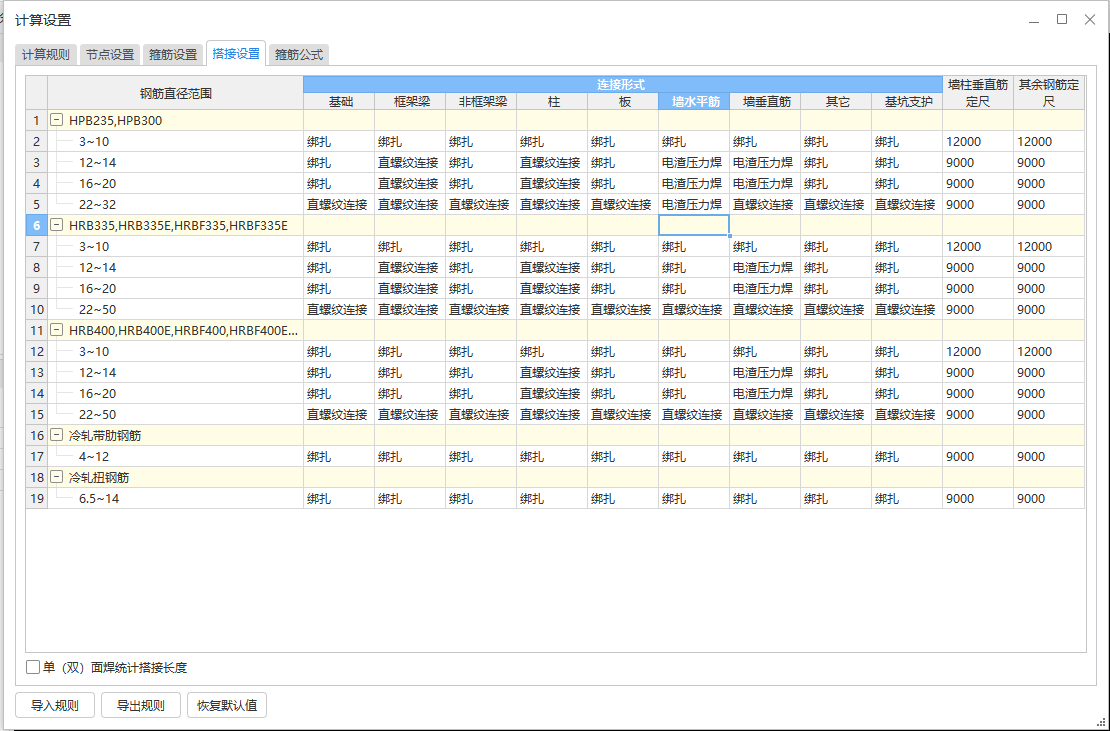Collapse the HRB400,HRB400E group in row 11
This screenshot has width=1110, height=731.
[57, 330]
